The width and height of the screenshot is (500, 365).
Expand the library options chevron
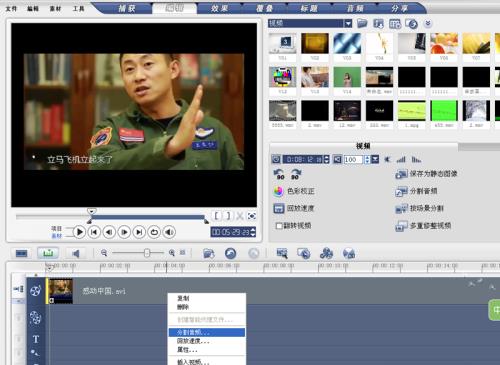[428, 23]
